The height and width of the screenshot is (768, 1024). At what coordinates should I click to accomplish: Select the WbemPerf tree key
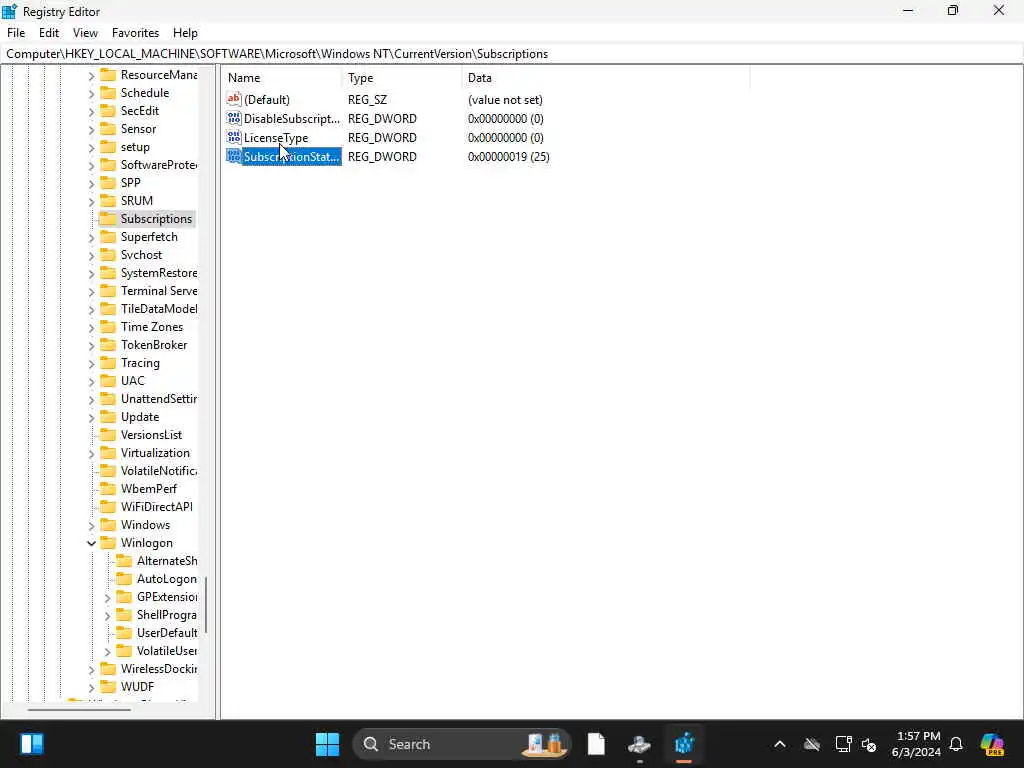pos(149,488)
